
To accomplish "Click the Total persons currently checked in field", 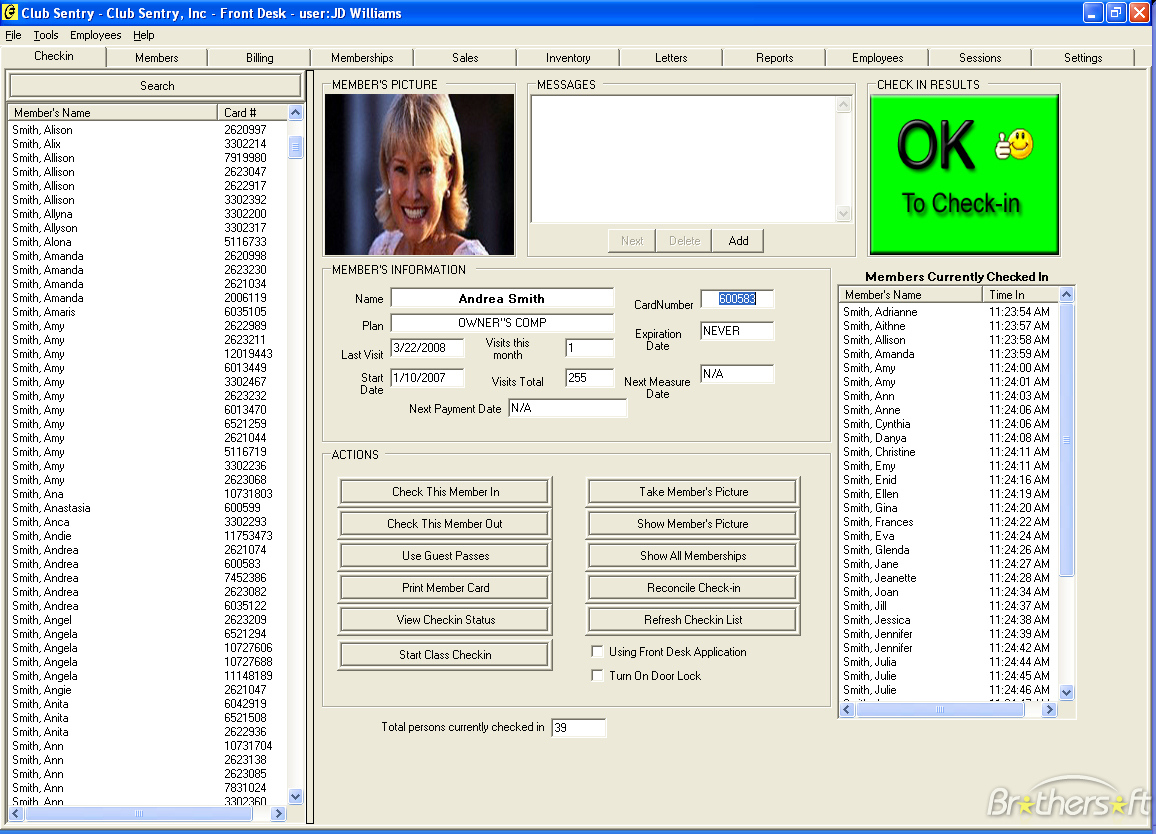I will coord(579,728).
